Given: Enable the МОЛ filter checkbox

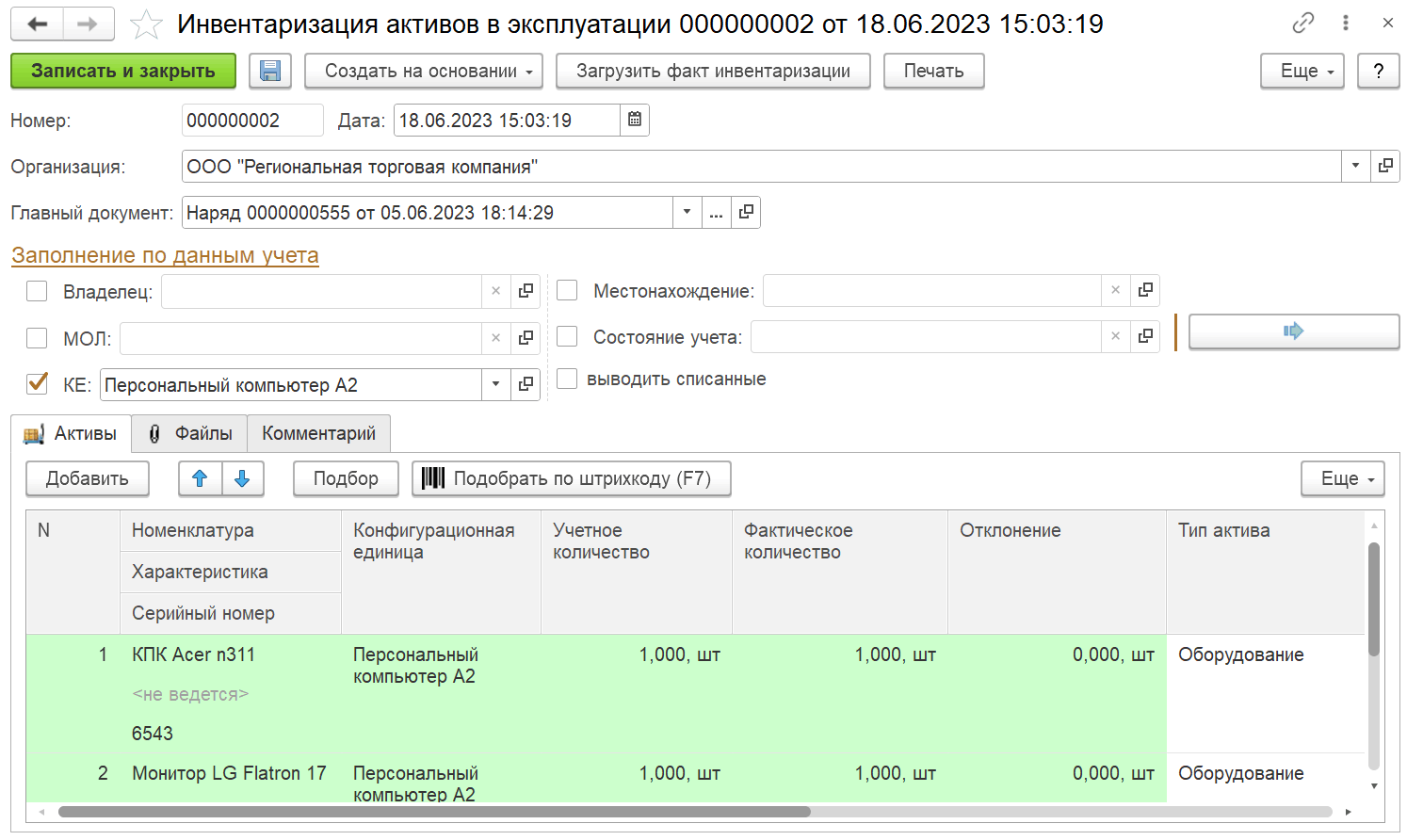Looking at the screenshot, I should 37,337.
